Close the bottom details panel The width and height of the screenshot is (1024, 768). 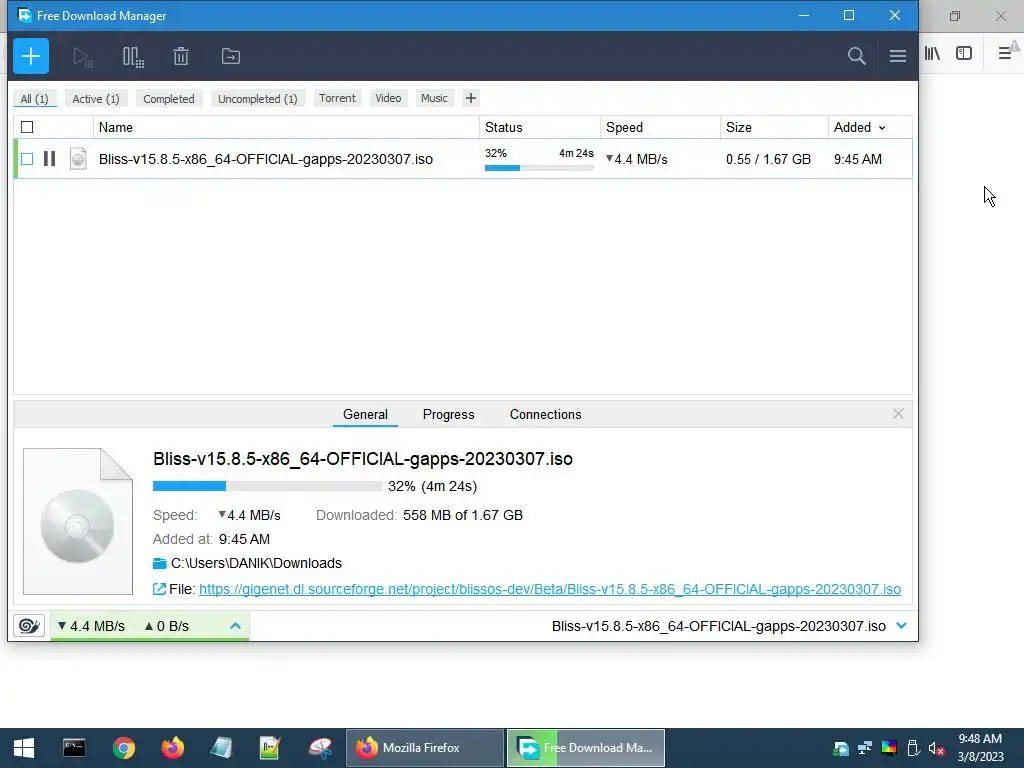(898, 414)
